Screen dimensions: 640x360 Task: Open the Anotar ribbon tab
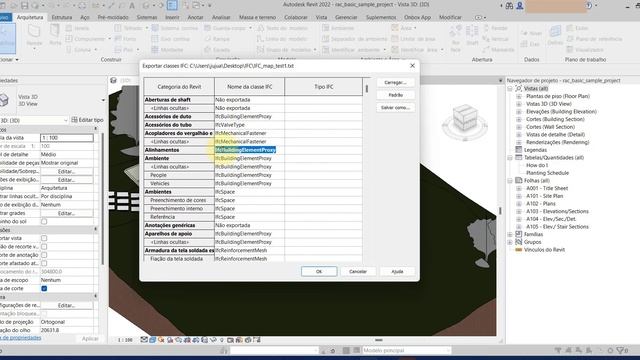pyautogui.click(x=195, y=18)
